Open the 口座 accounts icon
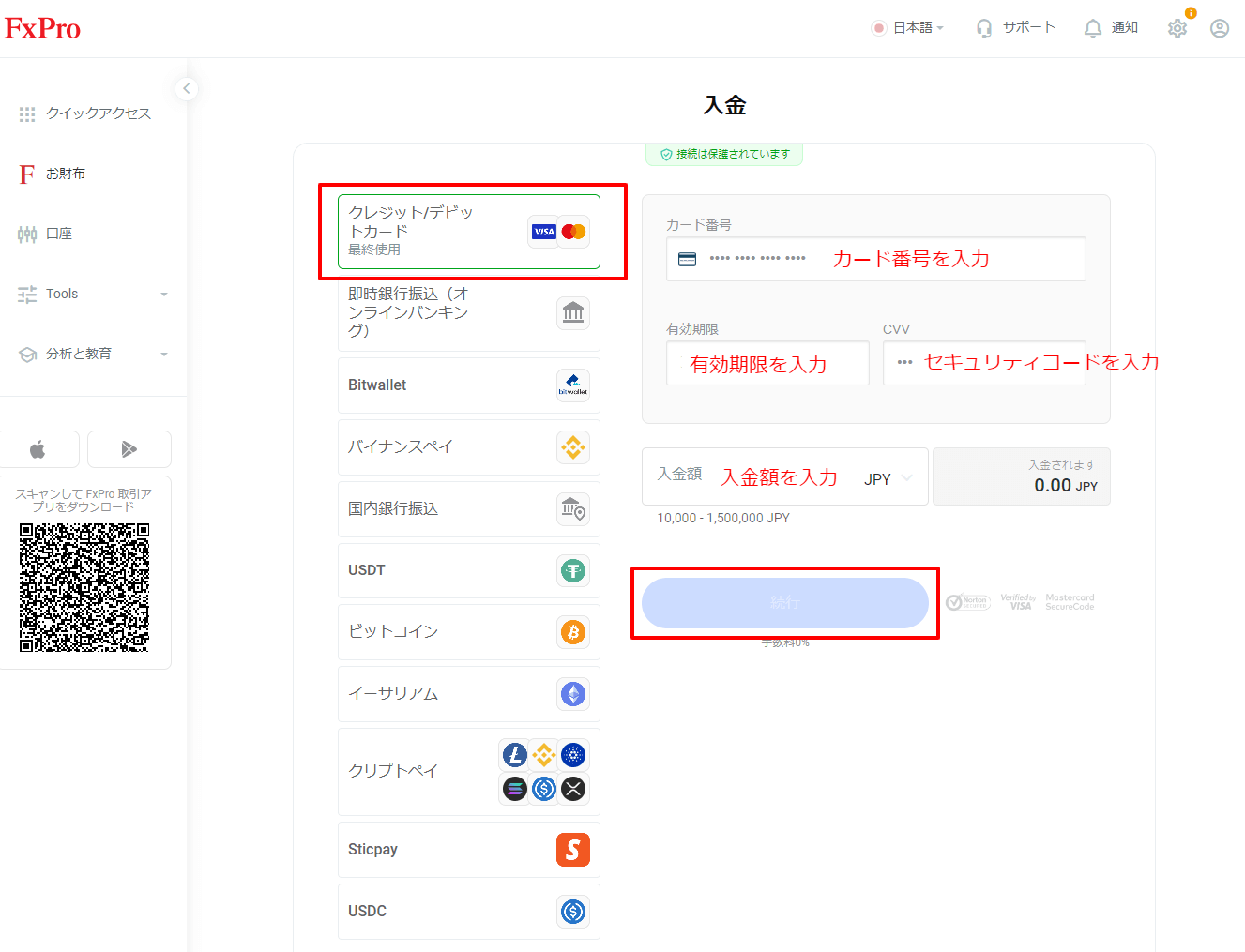The width and height of the screenshot is (1245, 952). tap(26, 234)
